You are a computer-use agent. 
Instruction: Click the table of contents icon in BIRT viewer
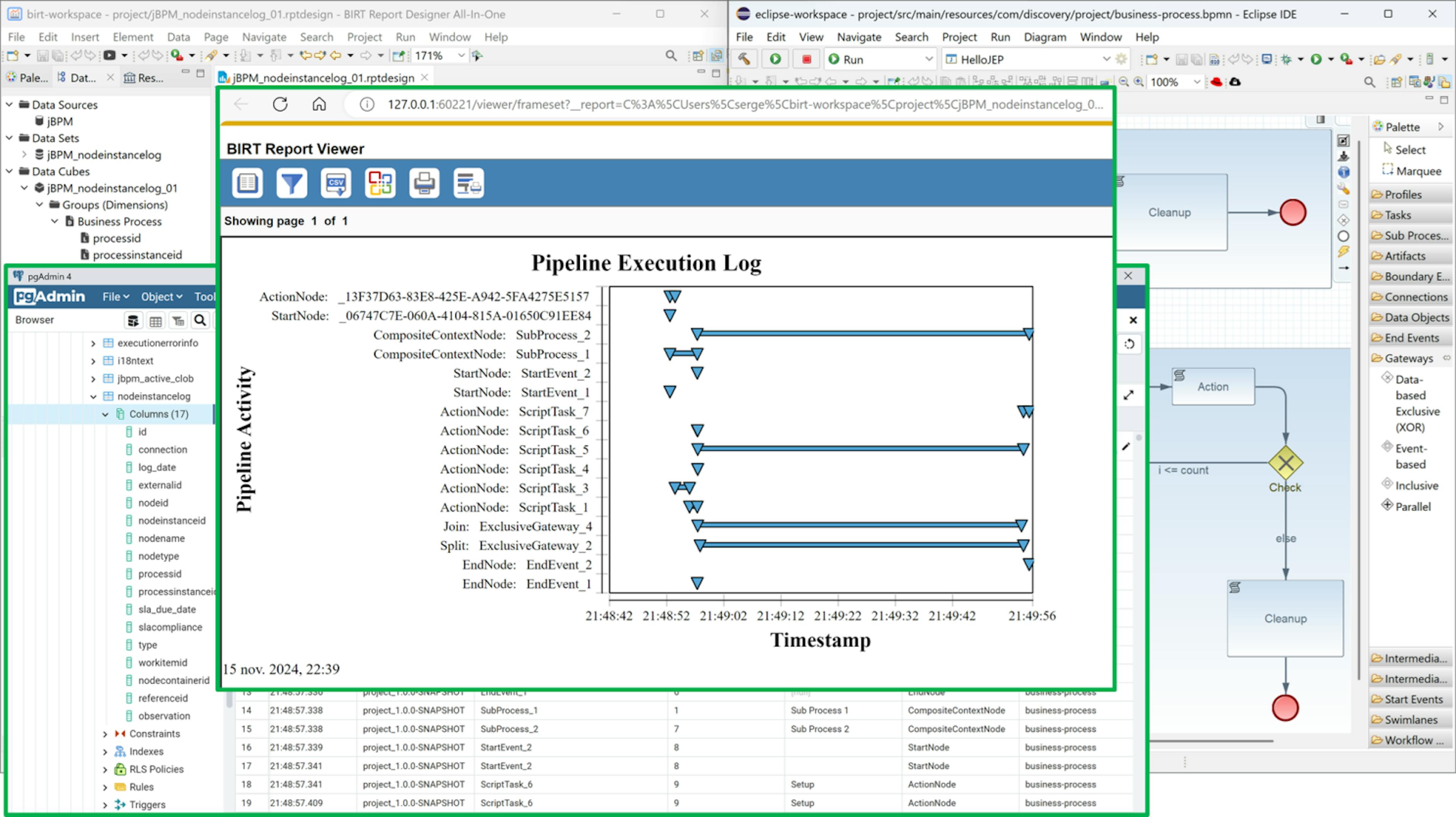247,183
